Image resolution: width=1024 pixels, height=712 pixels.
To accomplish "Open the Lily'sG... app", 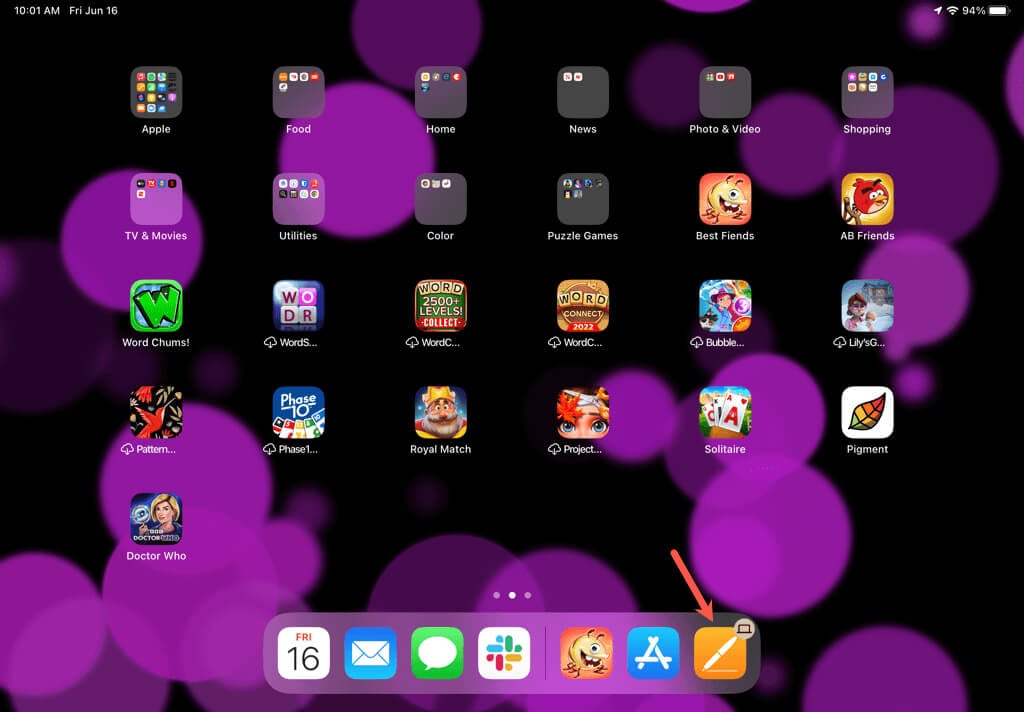I will (867, 306).
